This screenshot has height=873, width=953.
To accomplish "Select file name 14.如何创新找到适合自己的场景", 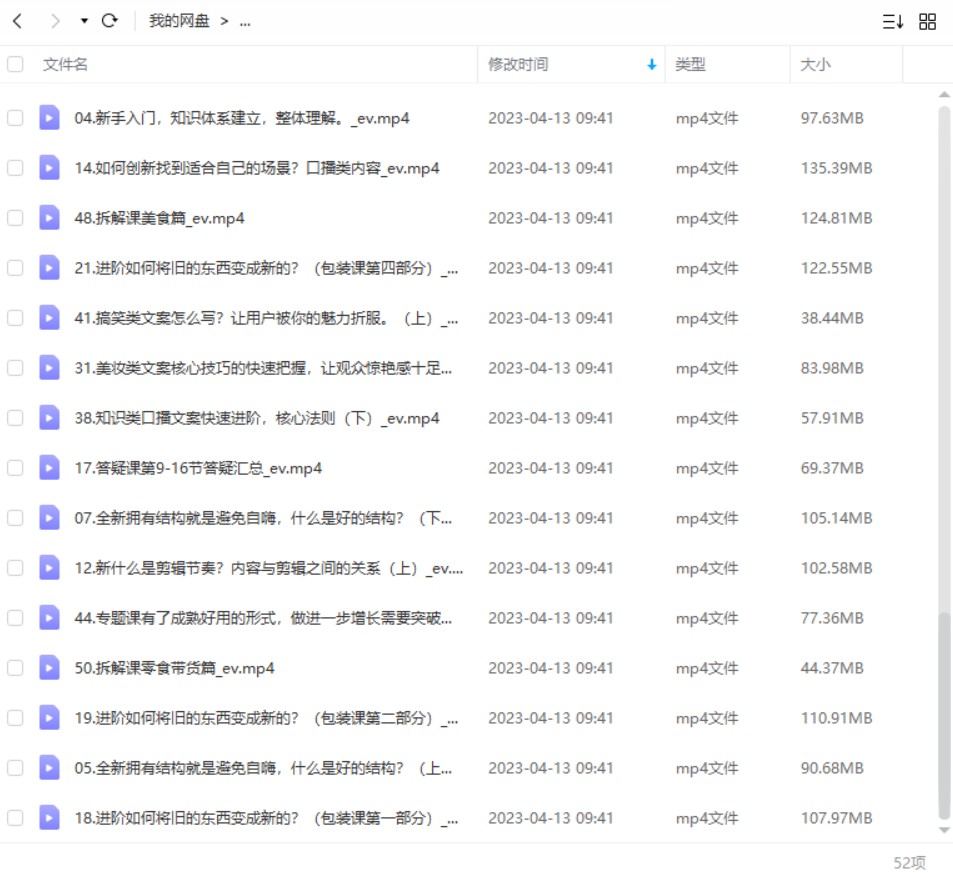I will click(x=256, y=168).
